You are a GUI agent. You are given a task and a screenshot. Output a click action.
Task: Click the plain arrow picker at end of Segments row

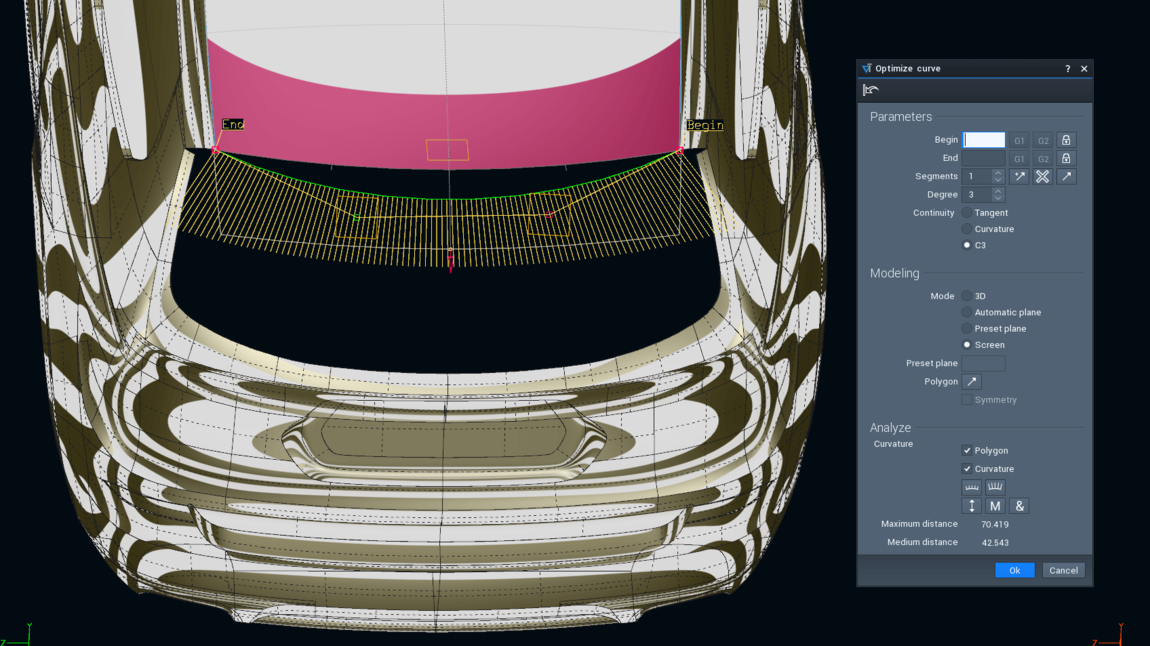tap(1066, 176)
